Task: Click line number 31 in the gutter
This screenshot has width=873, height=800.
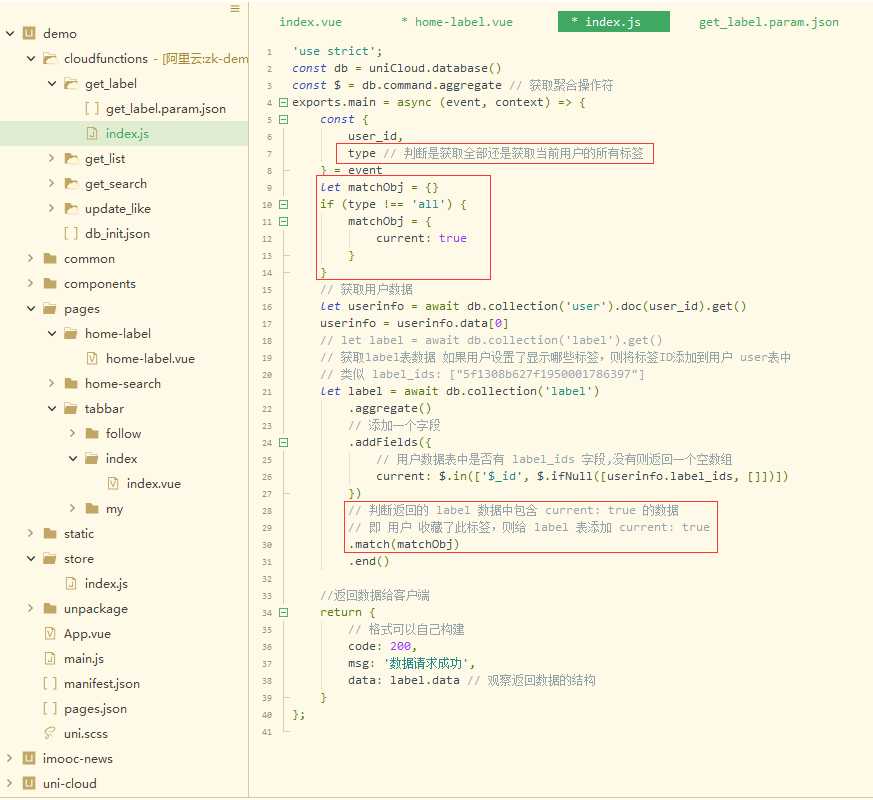Action: [267, 562]
